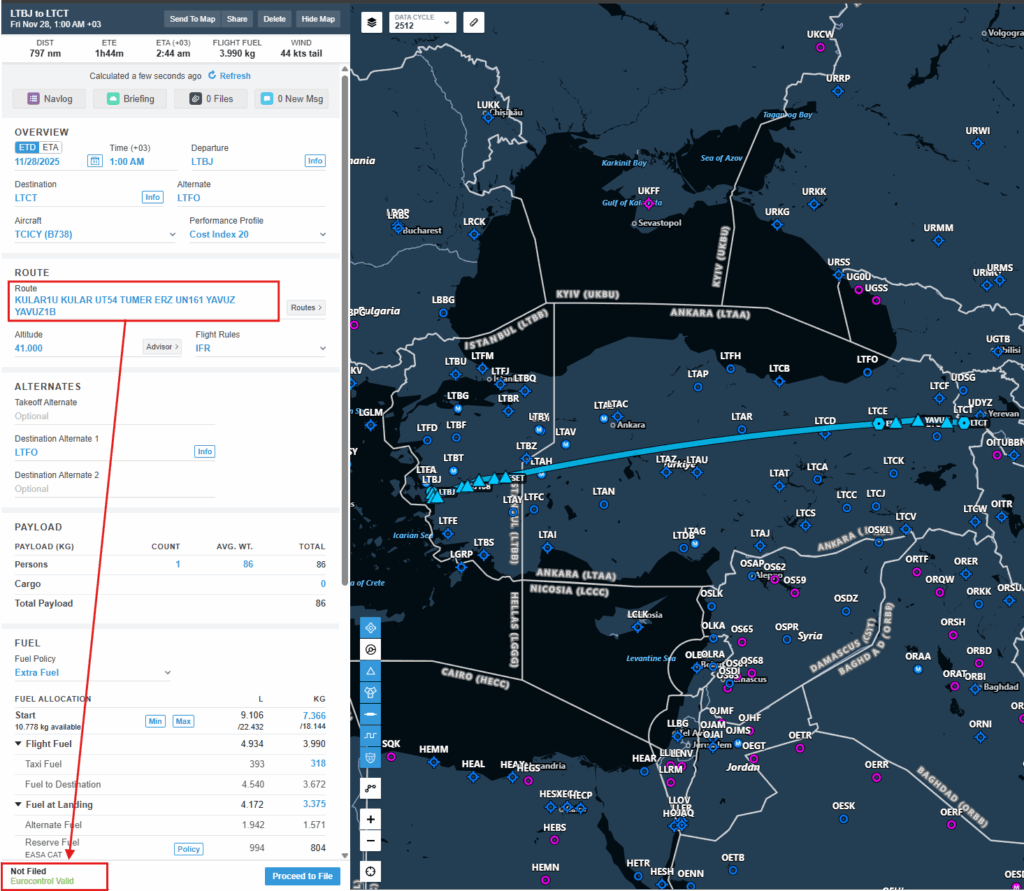Open the map layers icon
1024x891 pixels.
(x=371, y=21)
